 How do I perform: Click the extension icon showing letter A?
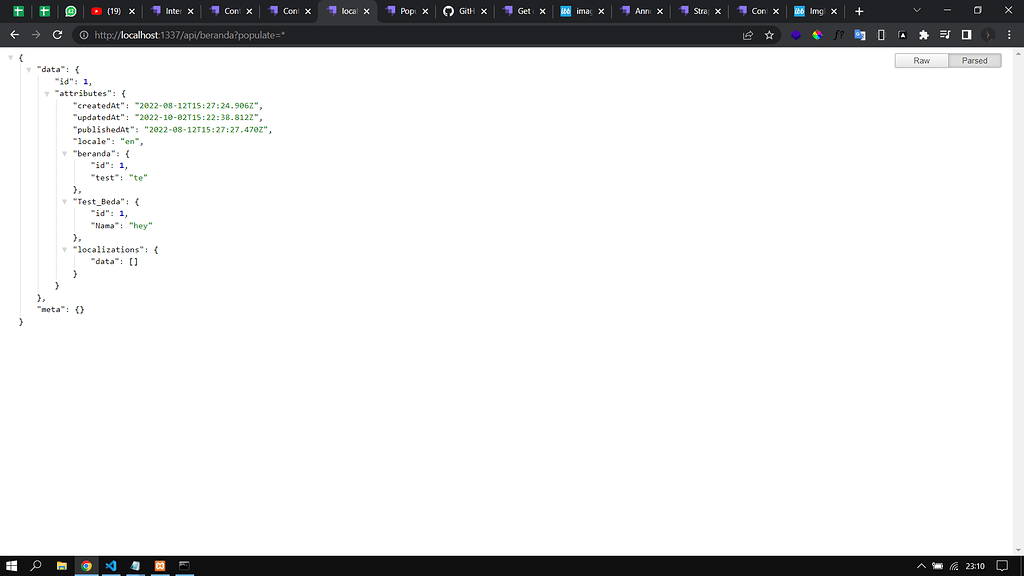903,35
